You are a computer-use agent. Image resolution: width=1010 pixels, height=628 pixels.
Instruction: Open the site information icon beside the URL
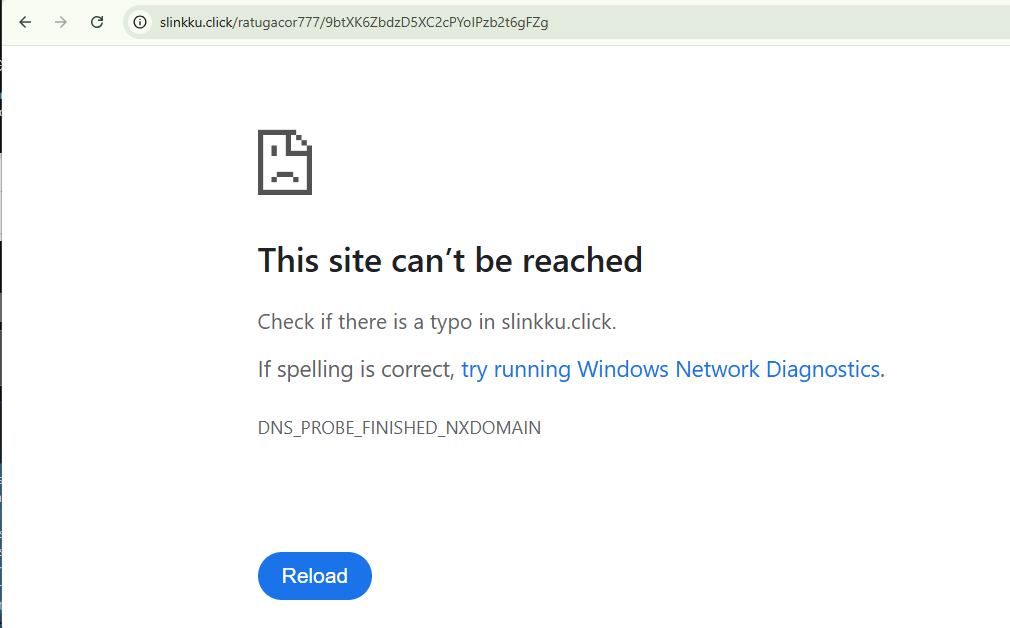pos(140,23)
